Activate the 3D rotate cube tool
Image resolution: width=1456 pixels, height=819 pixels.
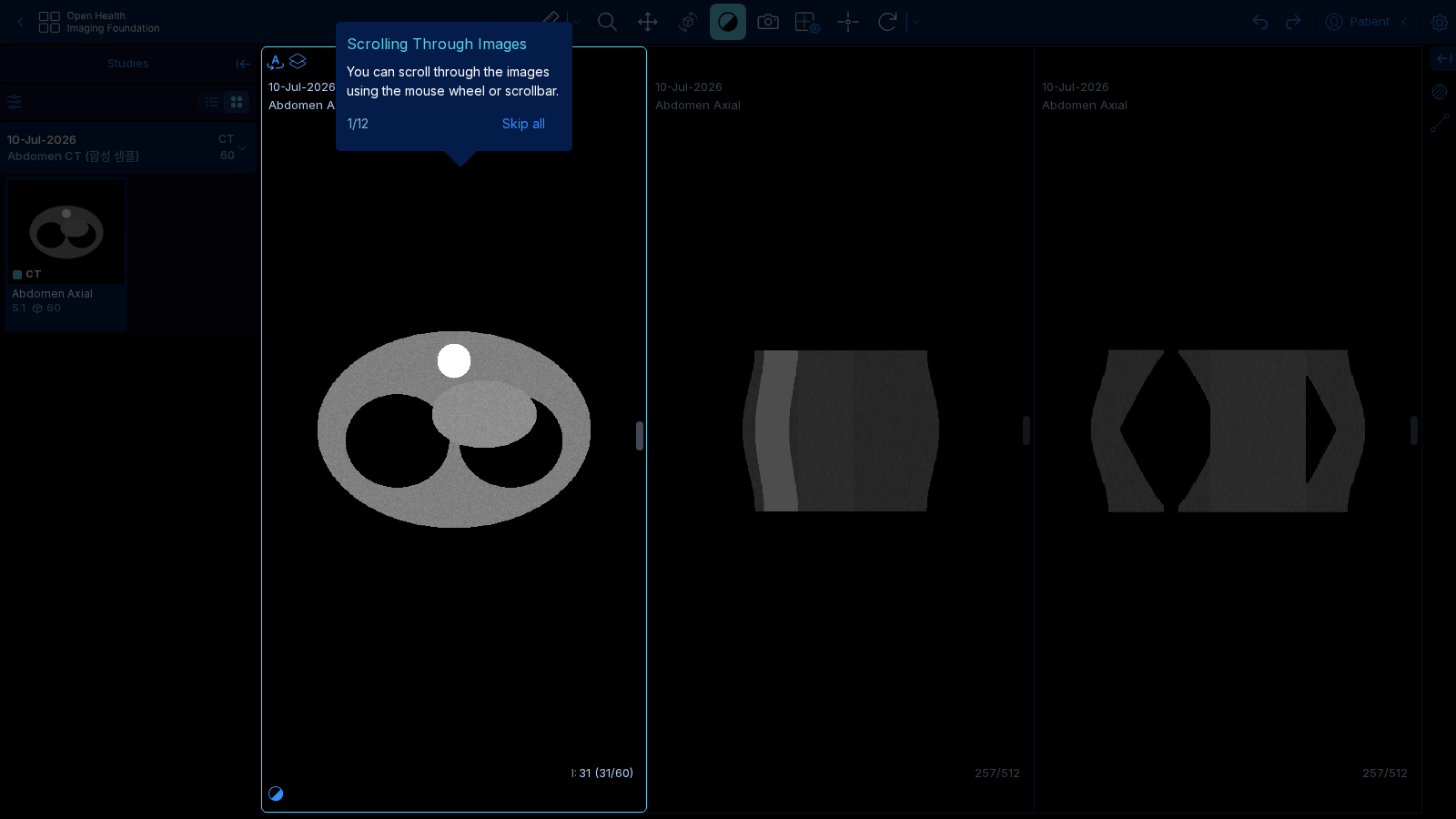(688, 22)
